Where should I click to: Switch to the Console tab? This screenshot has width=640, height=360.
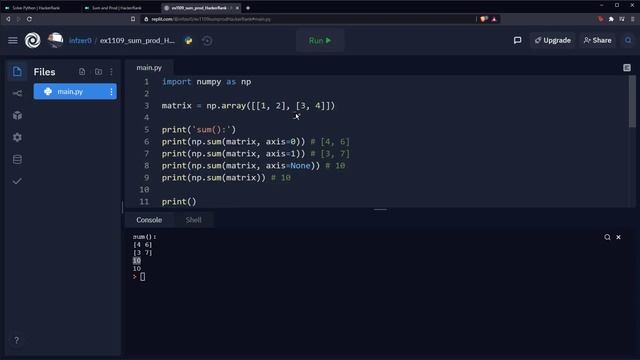point(149,220)
